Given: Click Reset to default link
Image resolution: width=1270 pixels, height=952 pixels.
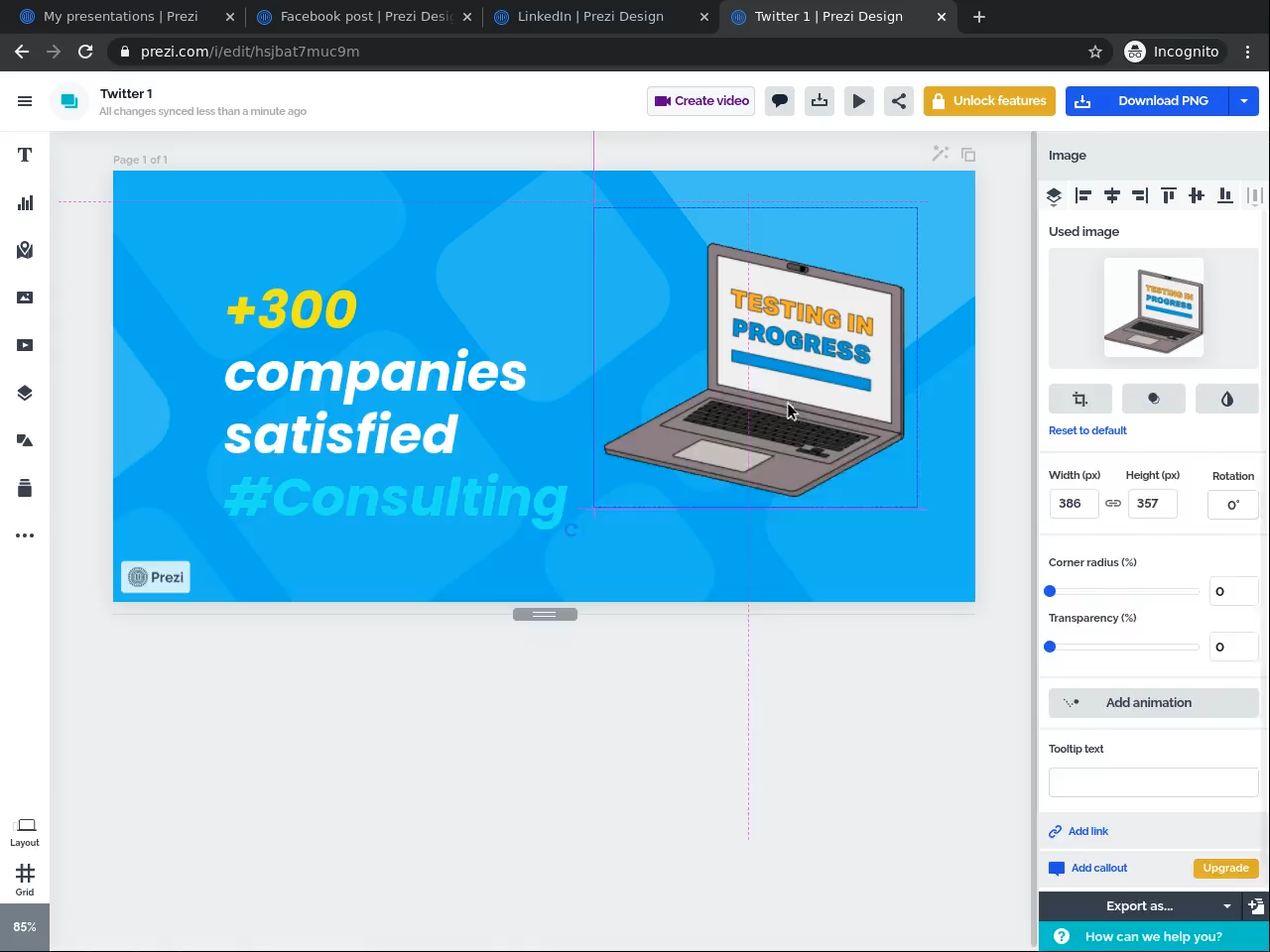Looking at the screenshot, I should (x=1087, y=430).
